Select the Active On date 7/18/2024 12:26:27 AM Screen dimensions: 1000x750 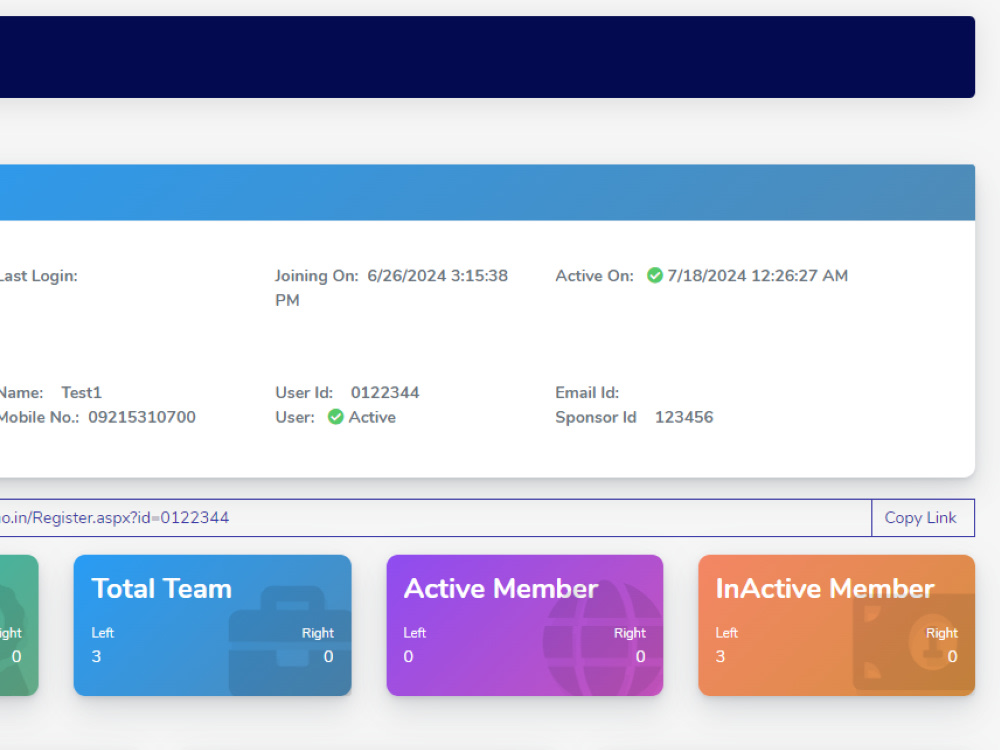(x=758, y=276)
